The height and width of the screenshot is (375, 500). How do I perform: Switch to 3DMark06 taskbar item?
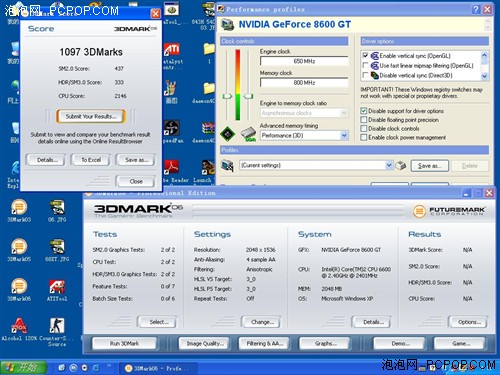pos(158,368)
